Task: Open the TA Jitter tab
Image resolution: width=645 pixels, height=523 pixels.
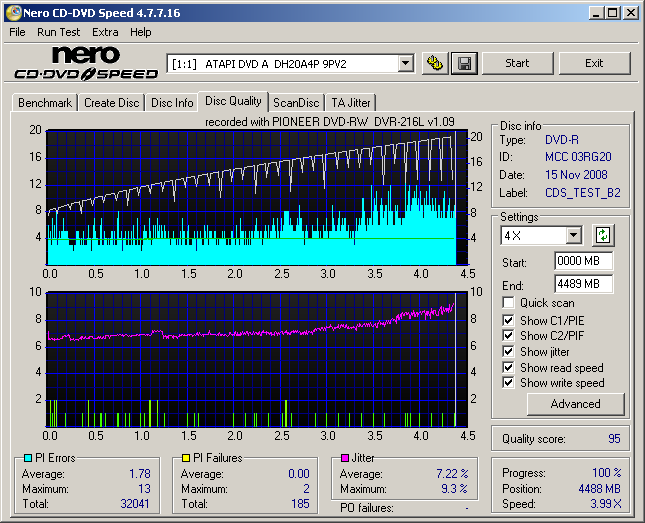Action: 351,103
